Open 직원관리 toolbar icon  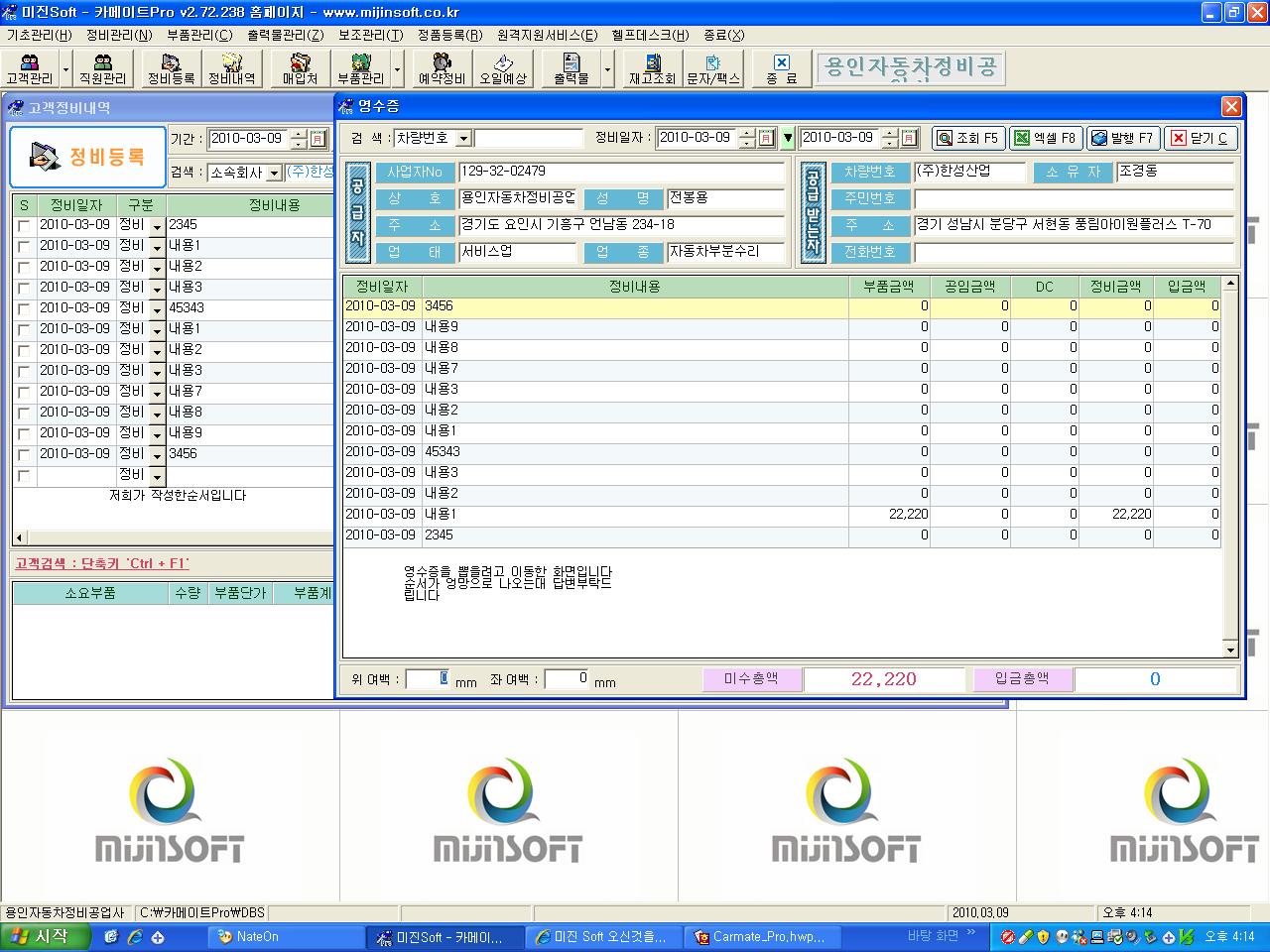pos(103,68)
